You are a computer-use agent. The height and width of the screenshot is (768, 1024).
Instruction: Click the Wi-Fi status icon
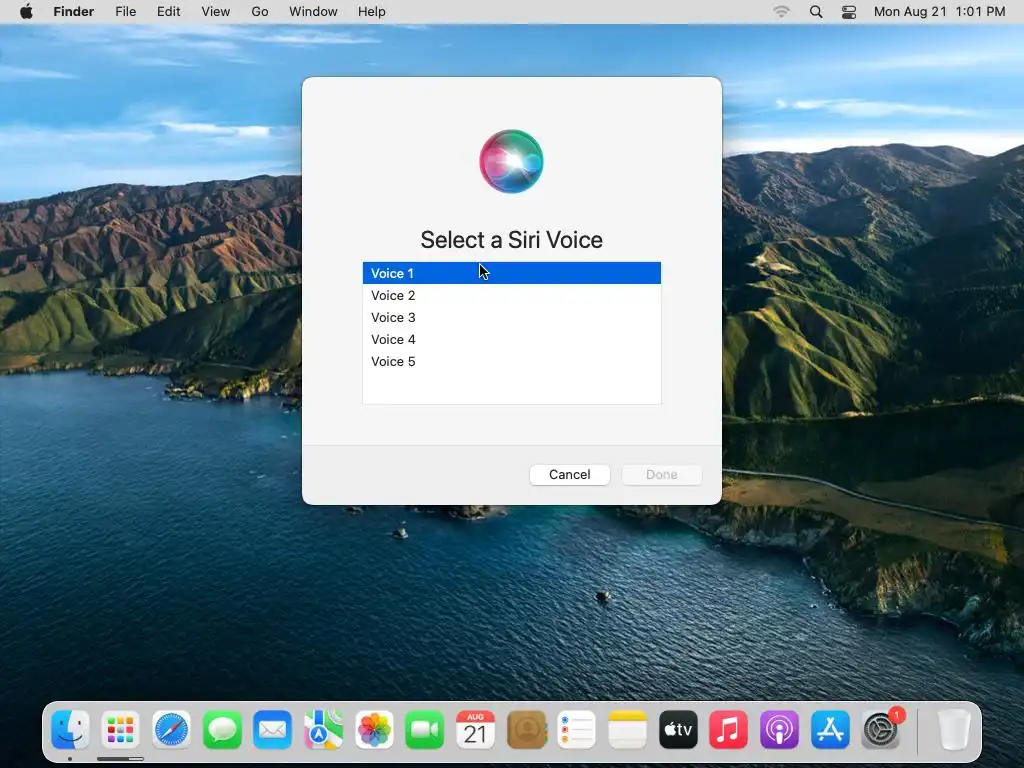pos(781,12)
